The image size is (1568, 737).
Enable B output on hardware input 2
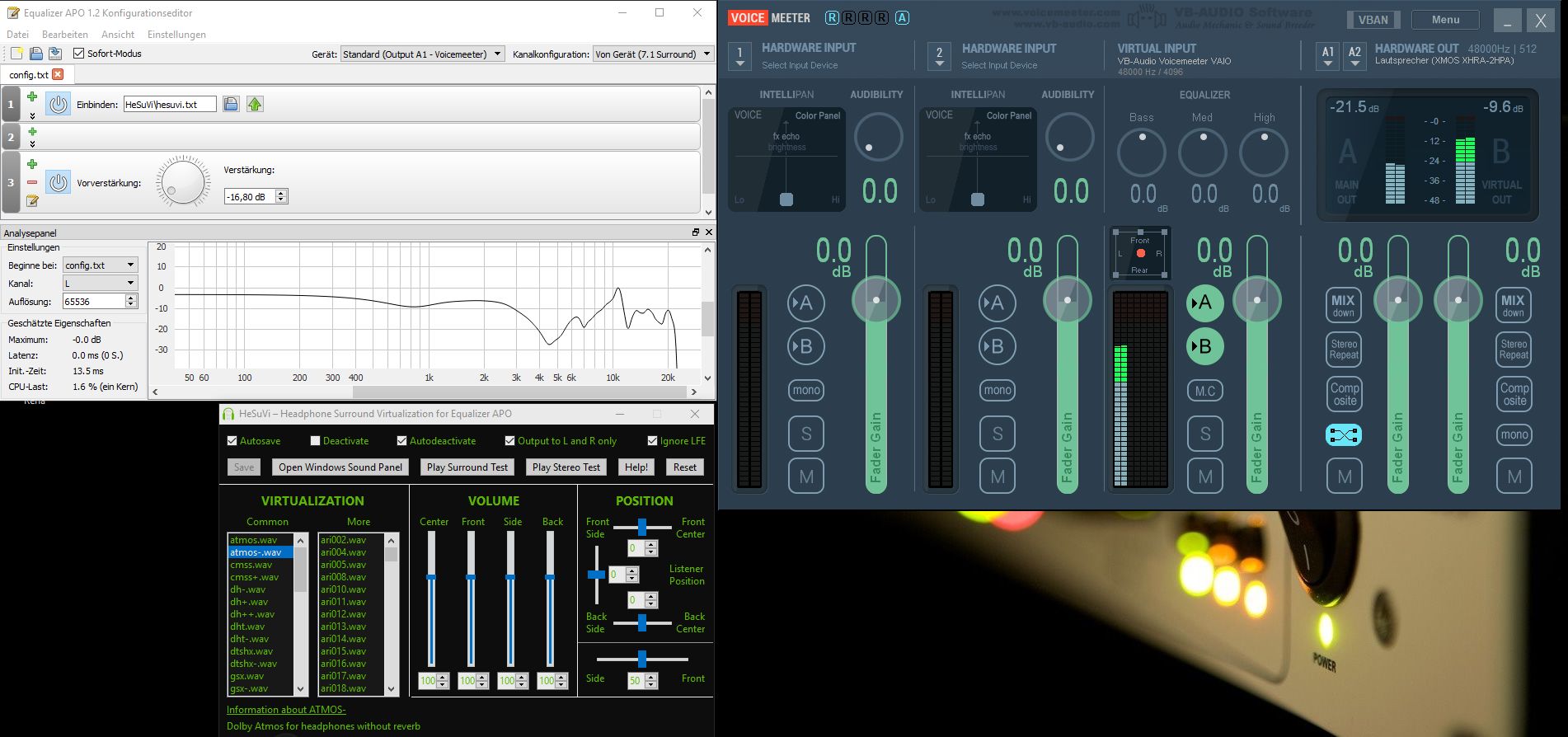point(997,346)
